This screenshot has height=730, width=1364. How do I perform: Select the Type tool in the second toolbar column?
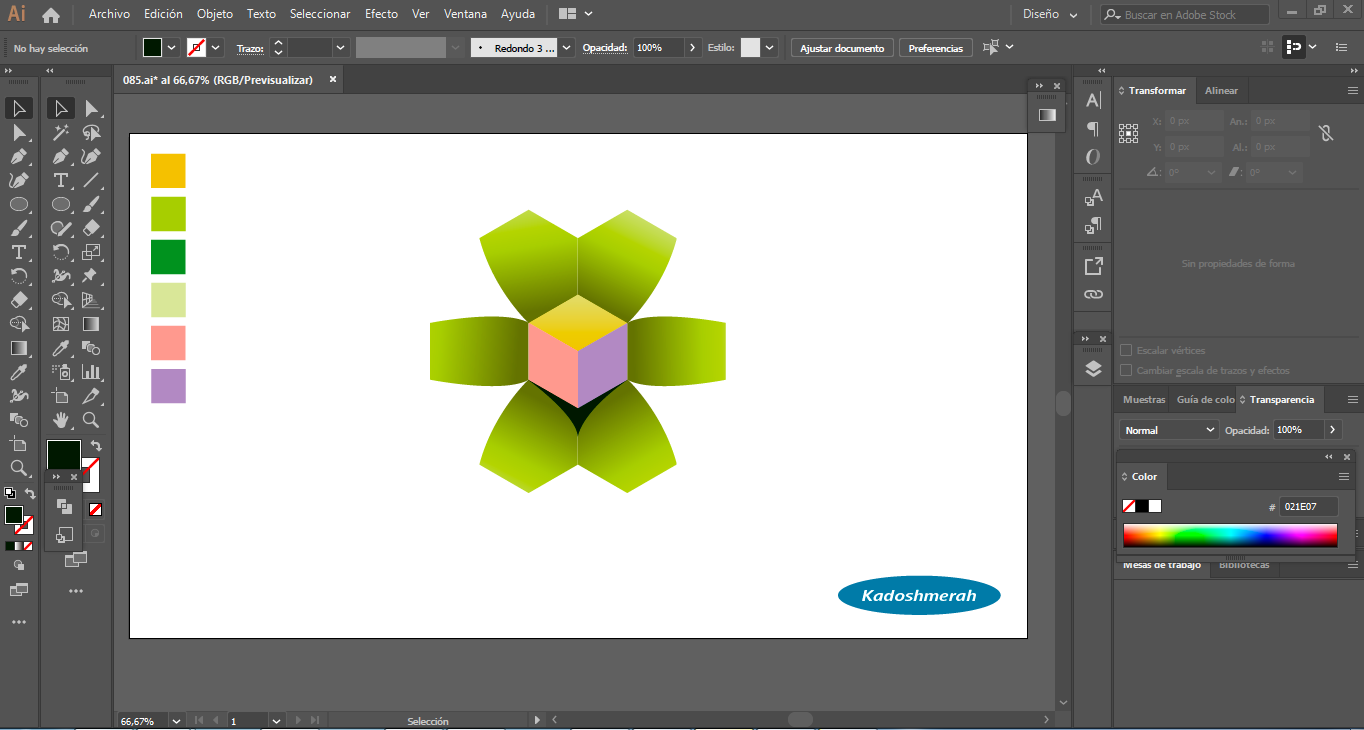click(61, 180)
